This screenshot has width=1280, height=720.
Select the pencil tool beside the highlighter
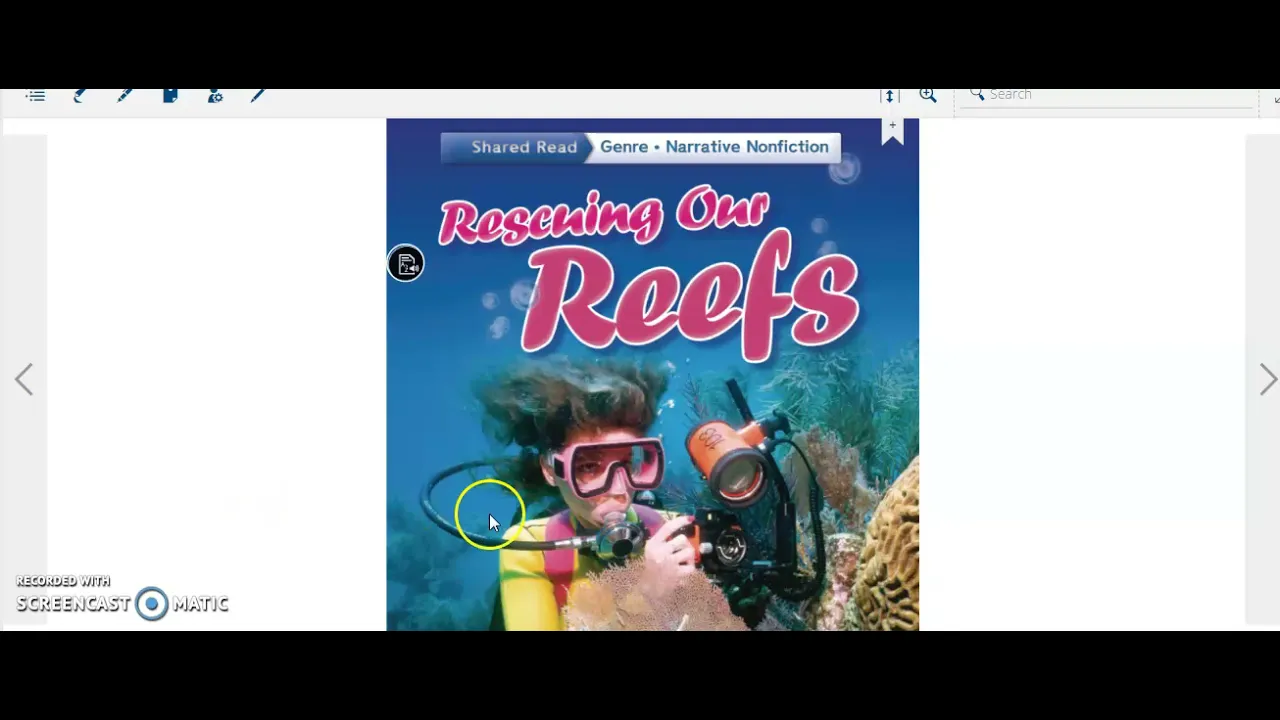125,96
